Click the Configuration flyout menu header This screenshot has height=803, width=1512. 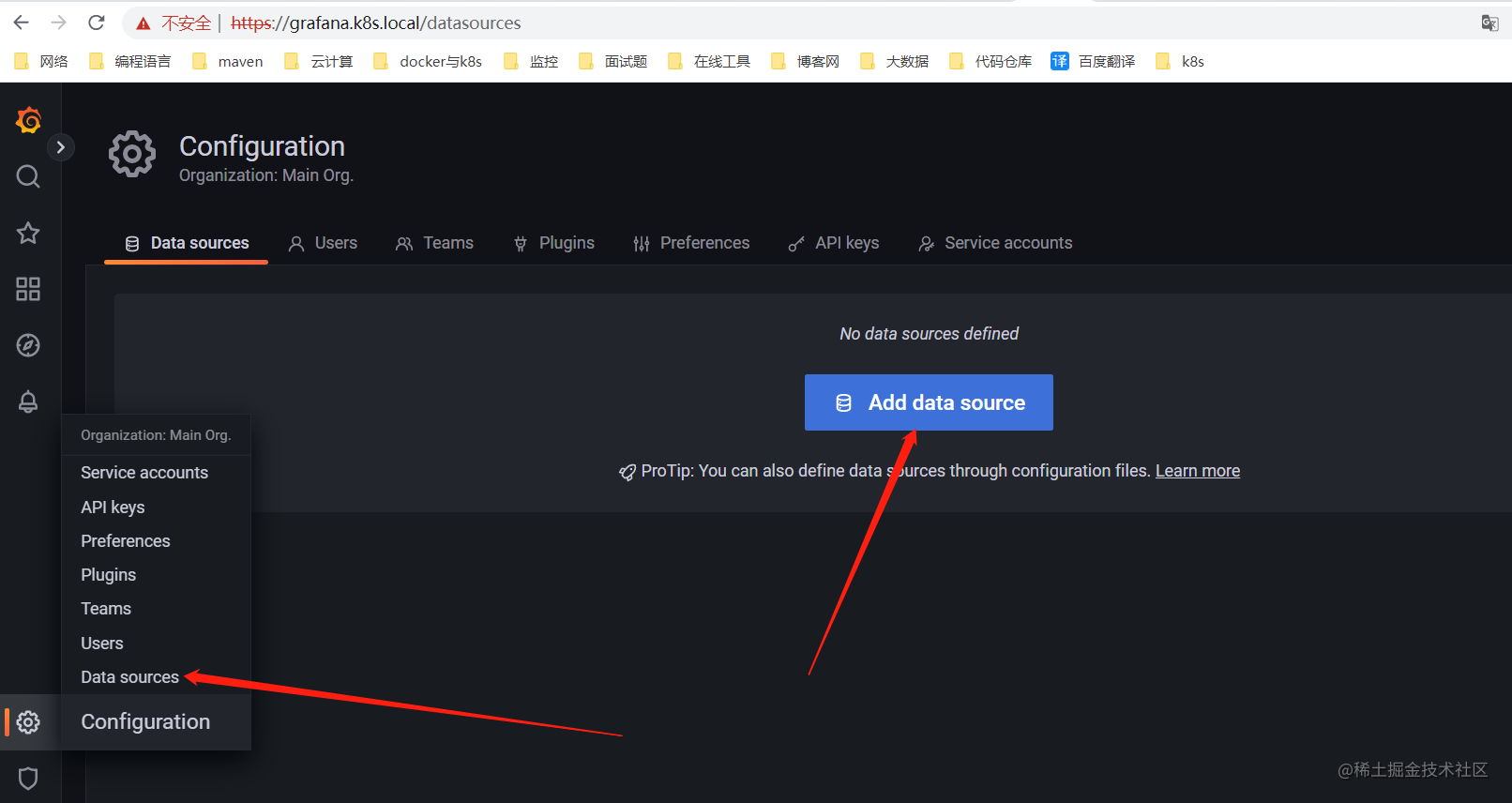156,721
